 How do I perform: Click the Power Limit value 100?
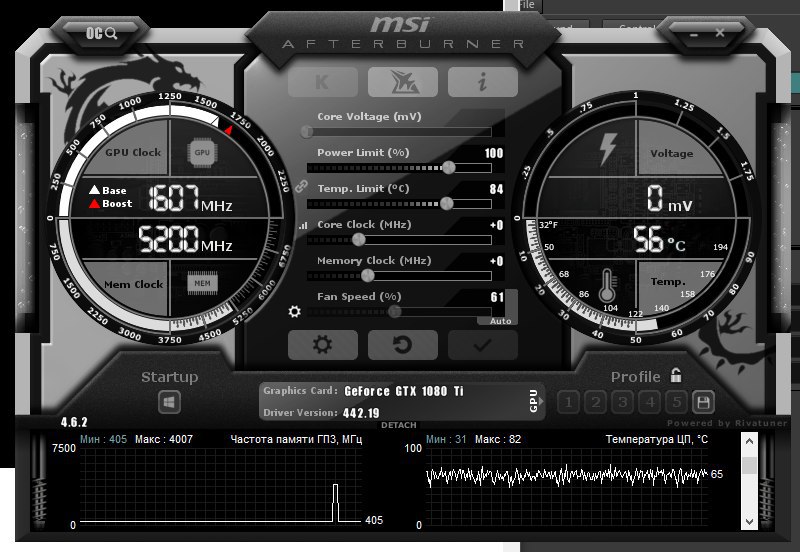coord(493,153)
